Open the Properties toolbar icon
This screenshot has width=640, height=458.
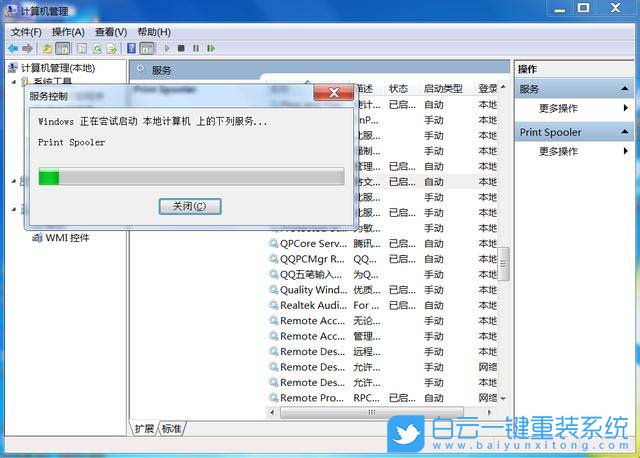tap(82, 49)
